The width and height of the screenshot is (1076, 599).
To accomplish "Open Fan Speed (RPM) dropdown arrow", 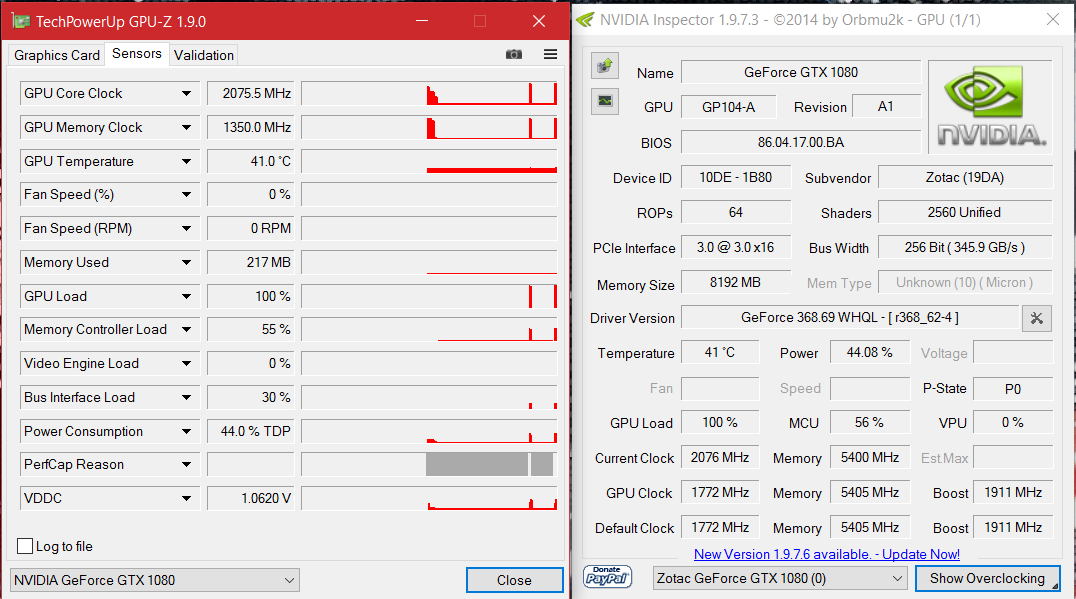I will point(186,228).
